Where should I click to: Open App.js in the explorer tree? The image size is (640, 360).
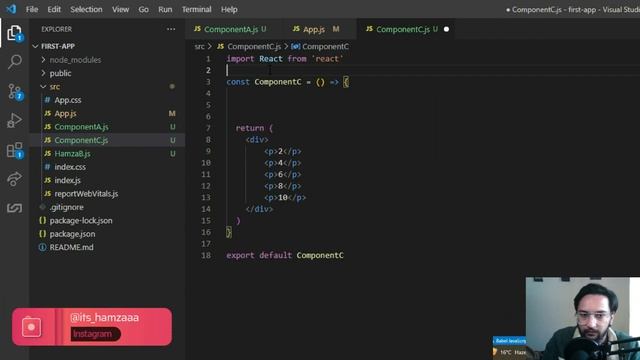(x=65, y=113)
